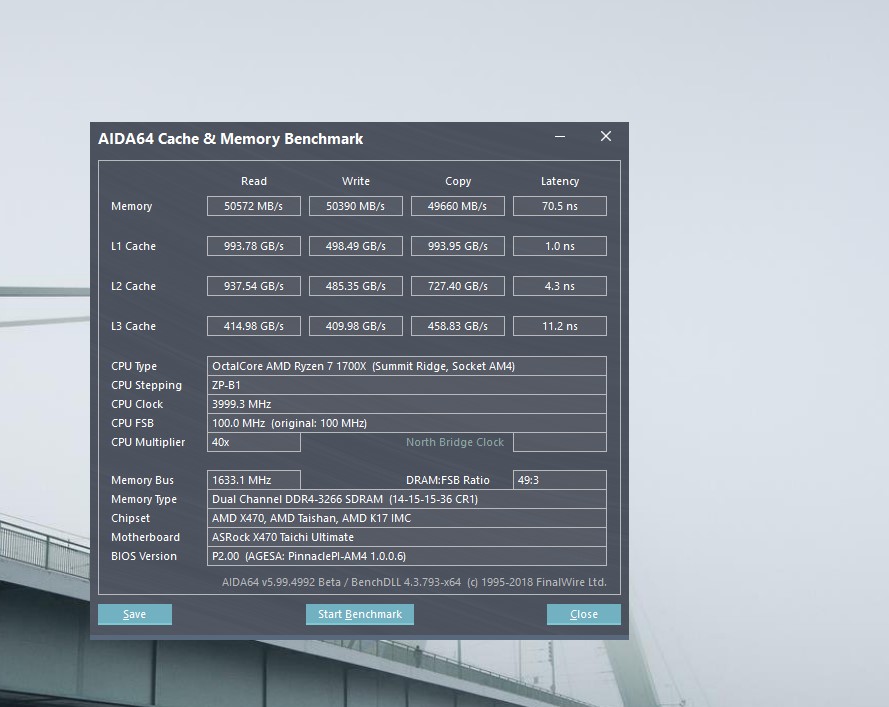Click the CPU Type label
This screenshot has height=707, width=889.
pos(134,367)
